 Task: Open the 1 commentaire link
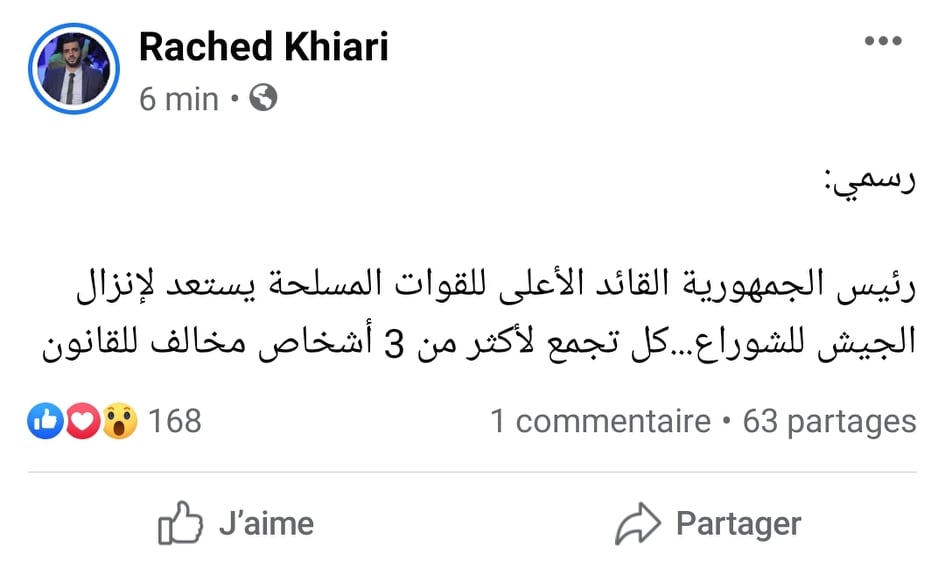click(600, 422)
